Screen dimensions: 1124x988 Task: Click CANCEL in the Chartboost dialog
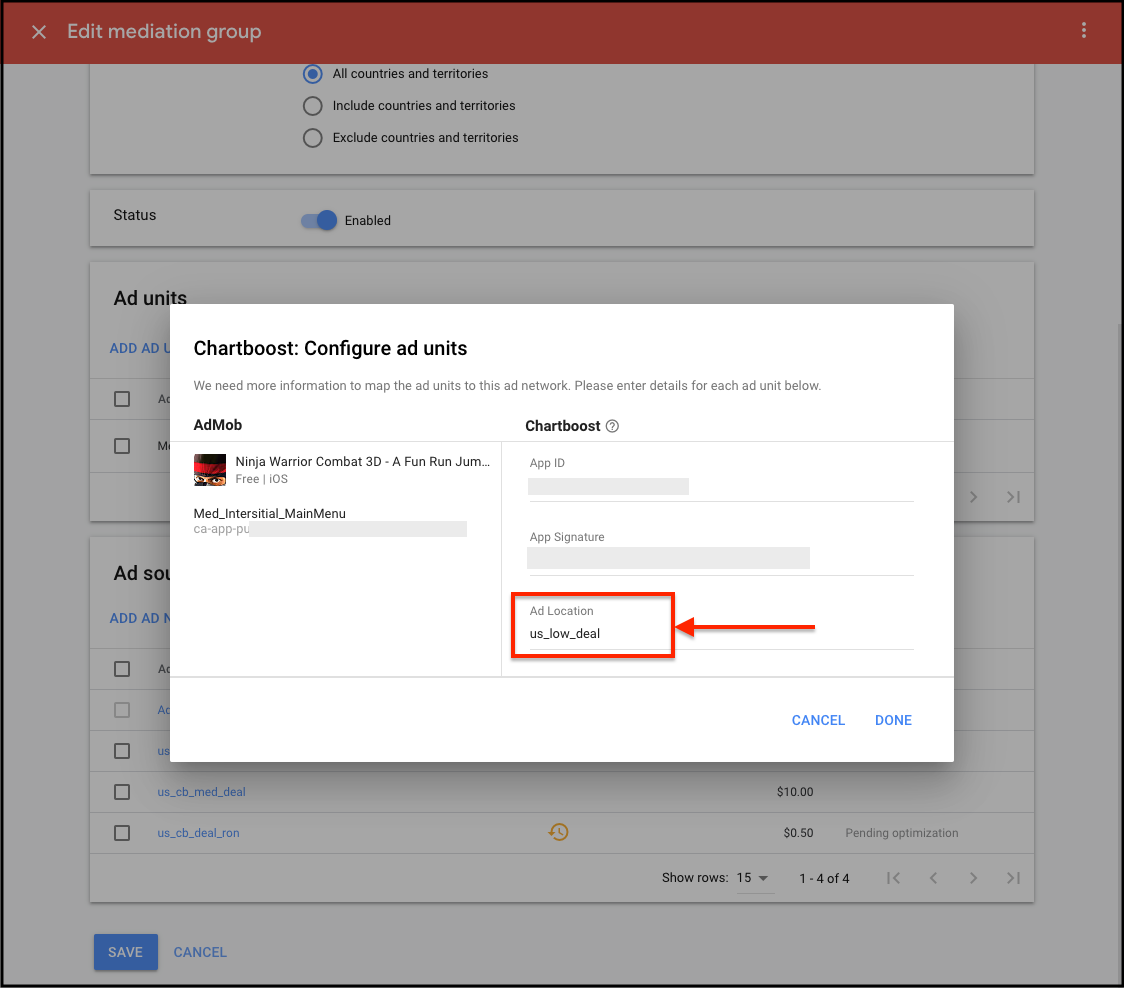(818, 720)
